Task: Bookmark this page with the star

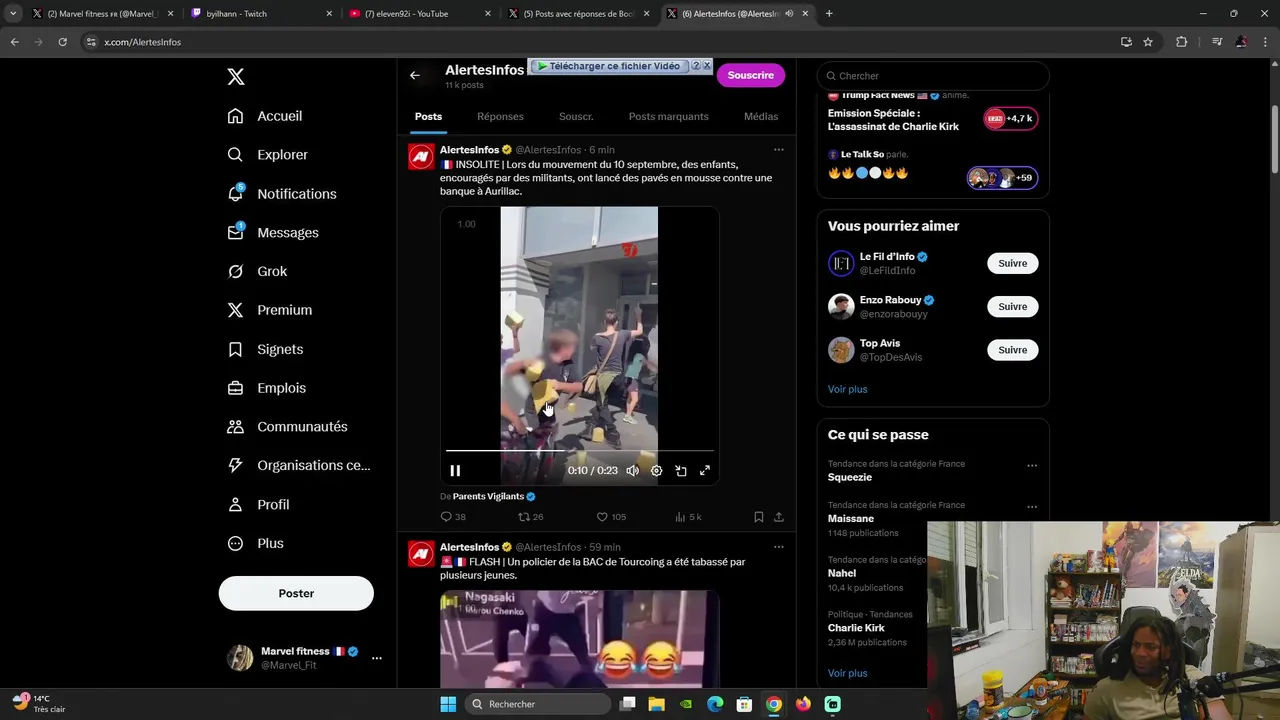Action: click(1148, 42)
